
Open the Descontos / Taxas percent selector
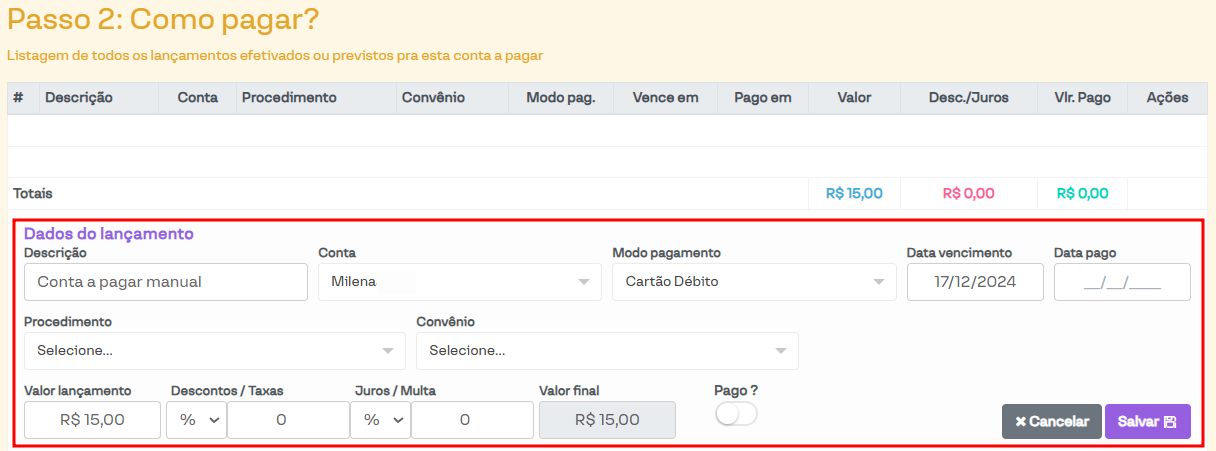[198, 421]
